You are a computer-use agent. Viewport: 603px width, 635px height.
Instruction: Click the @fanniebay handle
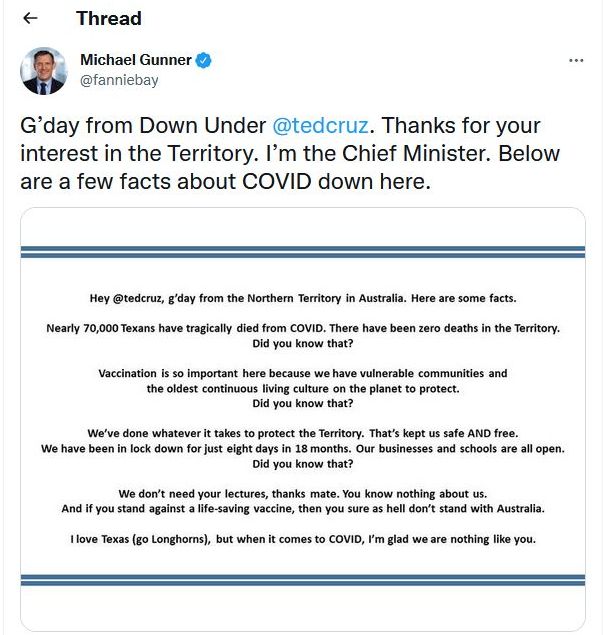(x=119, y=80)
